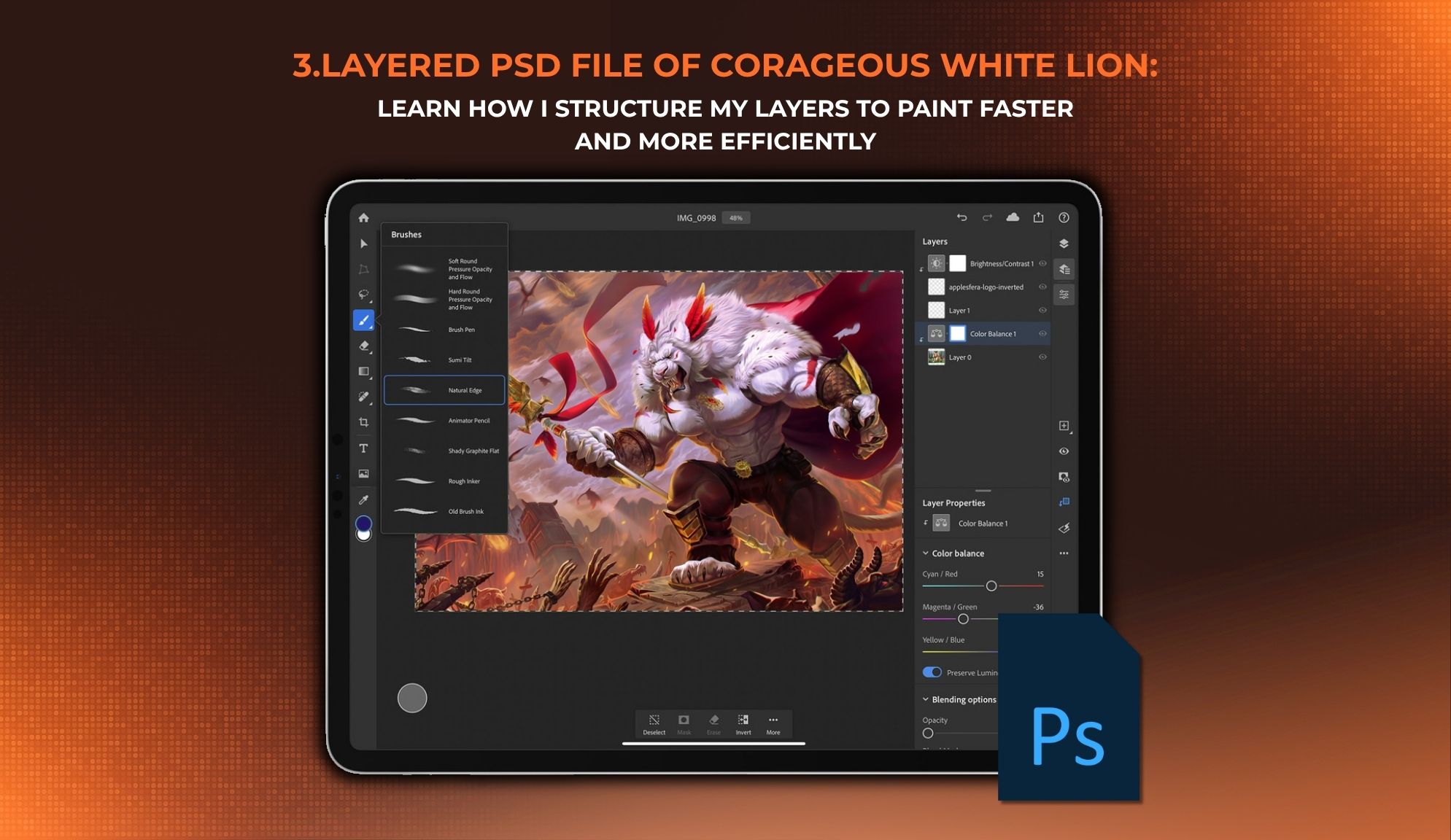Hide the Brightness/Contrast 1 layer
Image resolution: width=1451 pixels, height=840 pixels.
(x=1042, y=263)
